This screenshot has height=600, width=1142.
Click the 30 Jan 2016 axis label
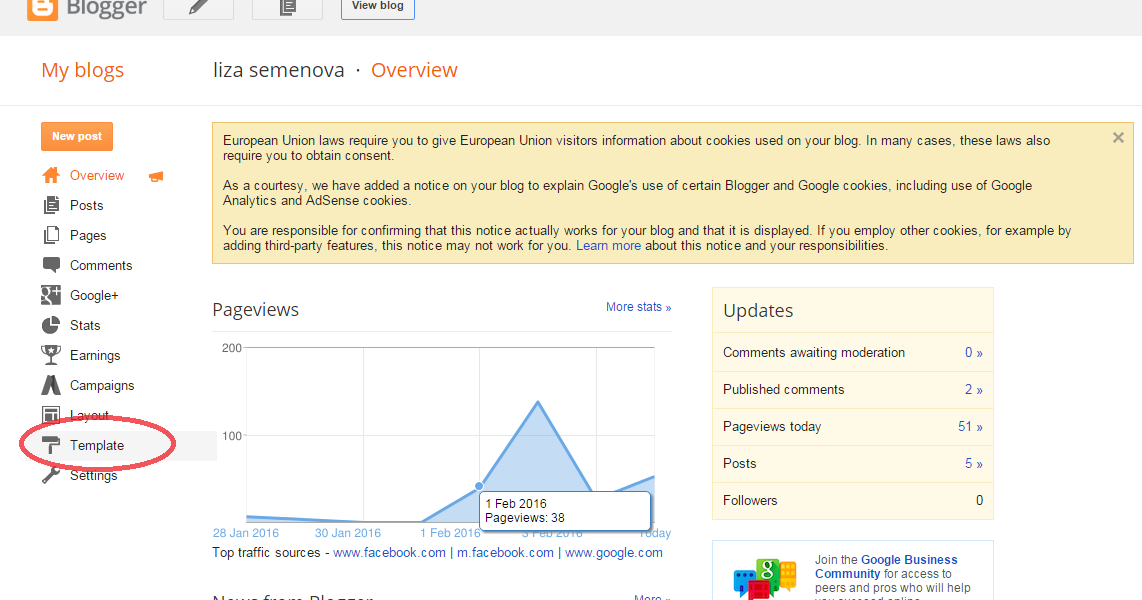(x=347, y=533)
